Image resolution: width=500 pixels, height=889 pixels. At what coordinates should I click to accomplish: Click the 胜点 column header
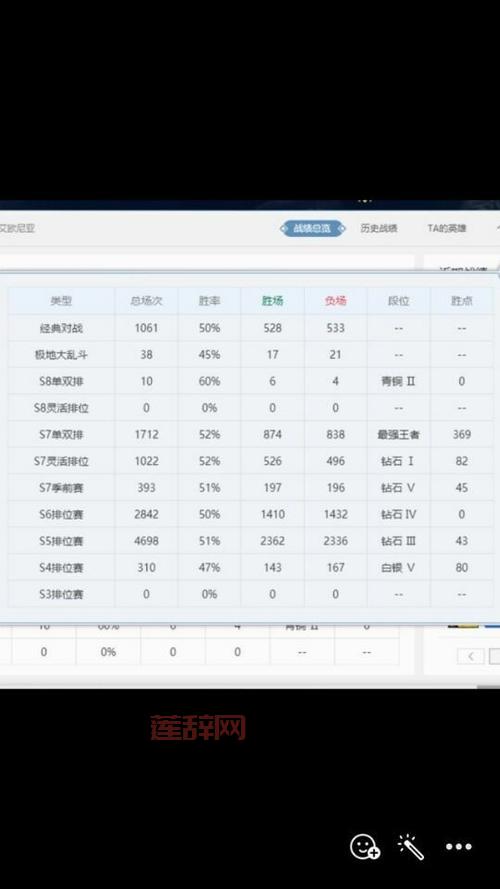click(461, 301)
